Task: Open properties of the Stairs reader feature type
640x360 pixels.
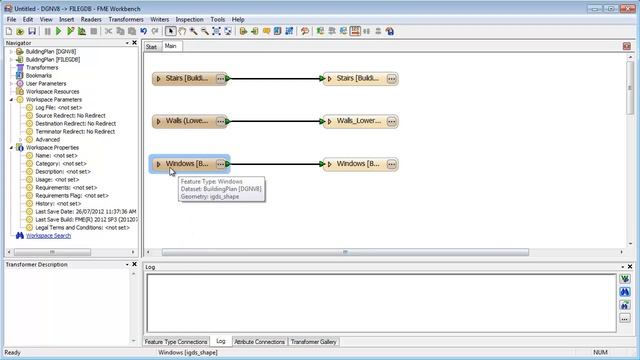Action: pyautogui.click(x=220, y=79)
